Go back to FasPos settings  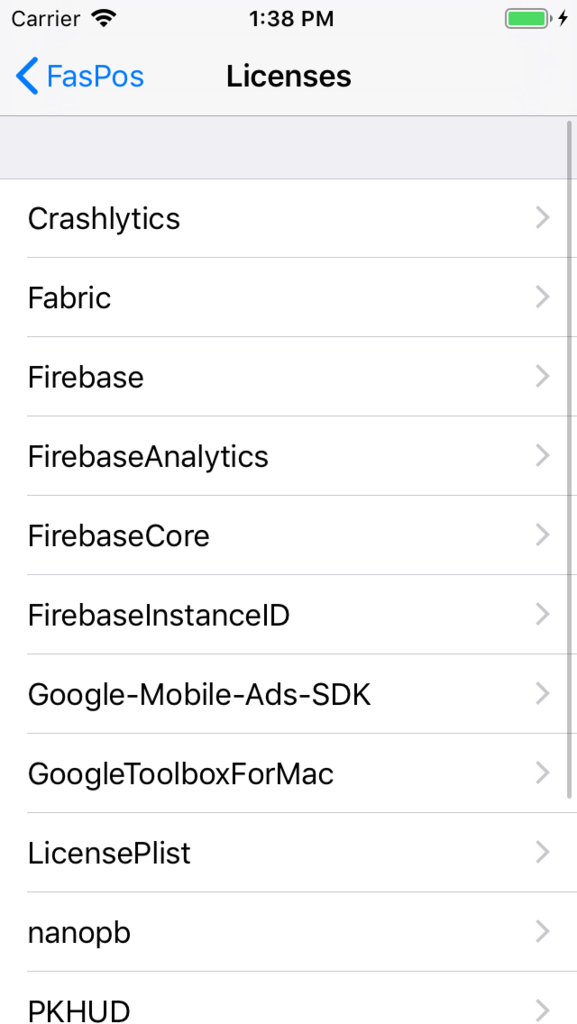point(80,76)
